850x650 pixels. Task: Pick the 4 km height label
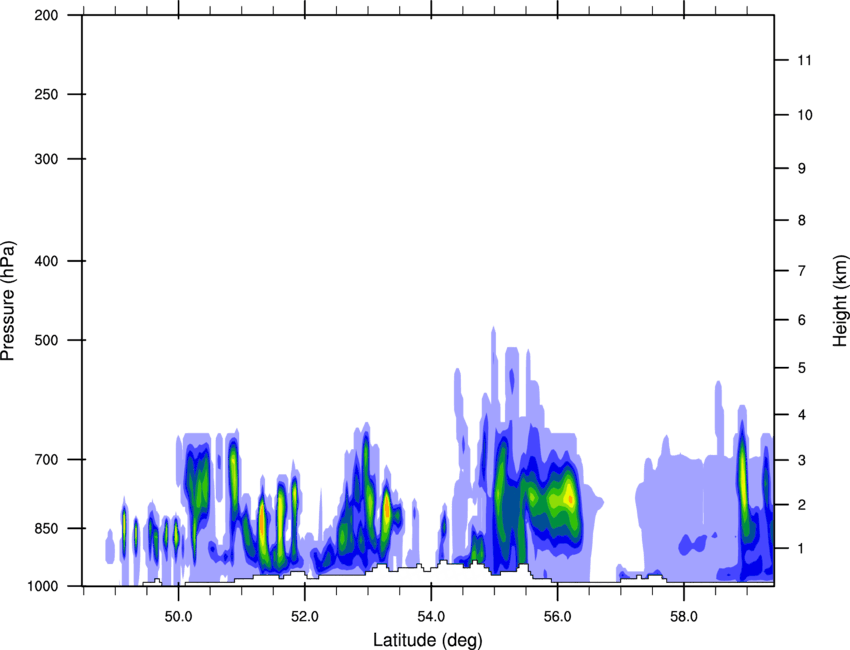click(x=801, y=415)
